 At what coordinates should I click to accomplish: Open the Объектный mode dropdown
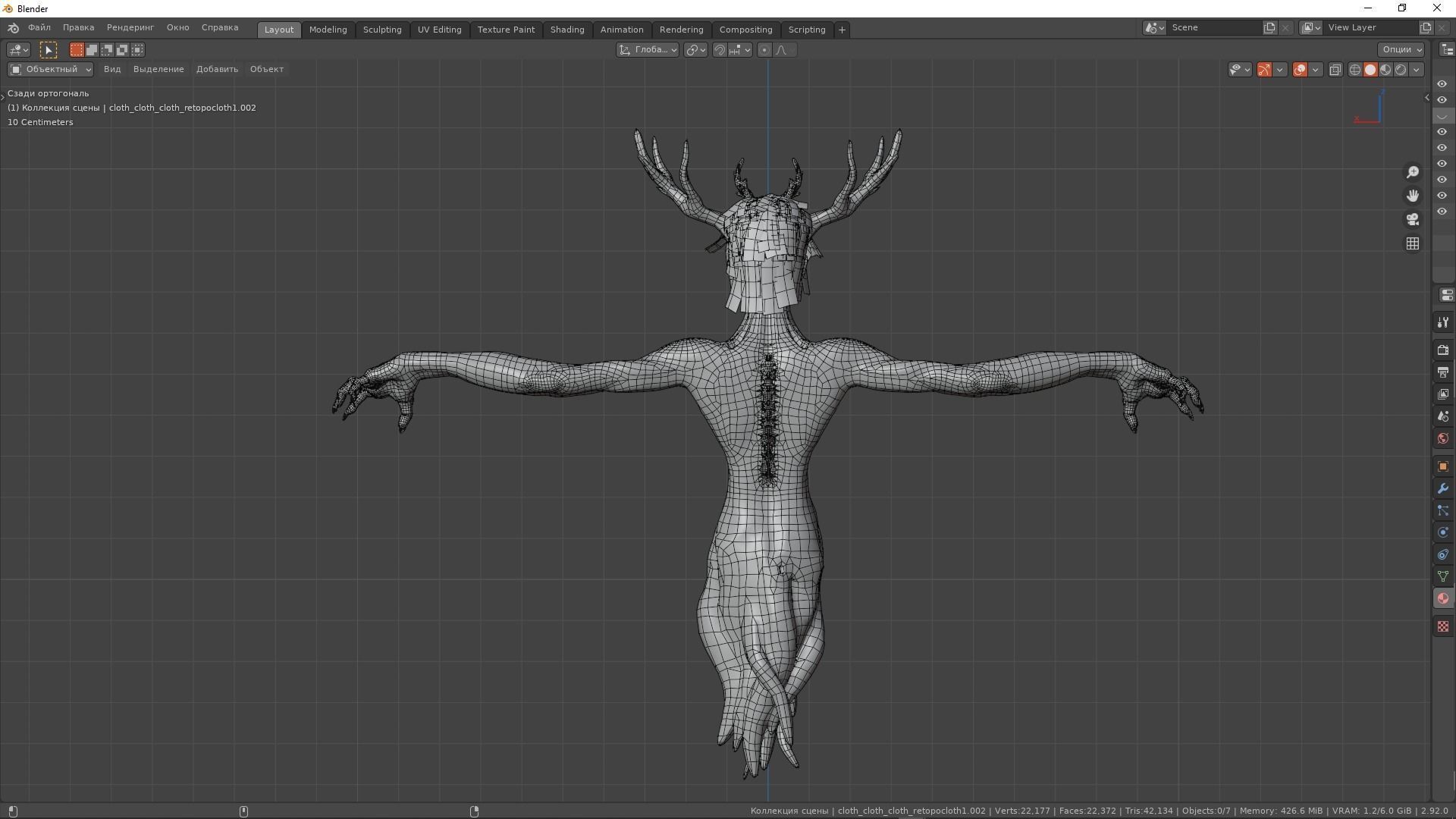pyautogui.click(x=51, y=70)
